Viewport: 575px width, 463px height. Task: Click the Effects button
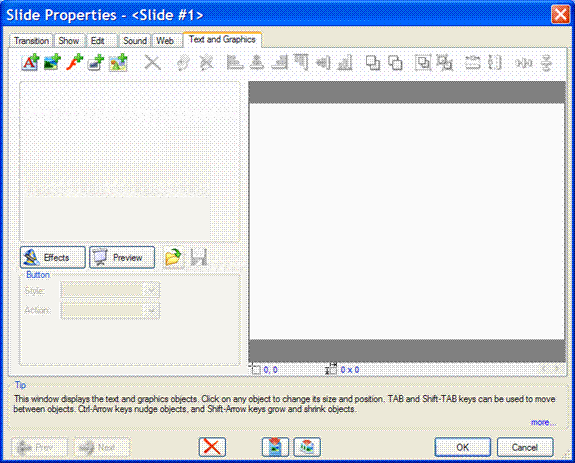[53, 257]
